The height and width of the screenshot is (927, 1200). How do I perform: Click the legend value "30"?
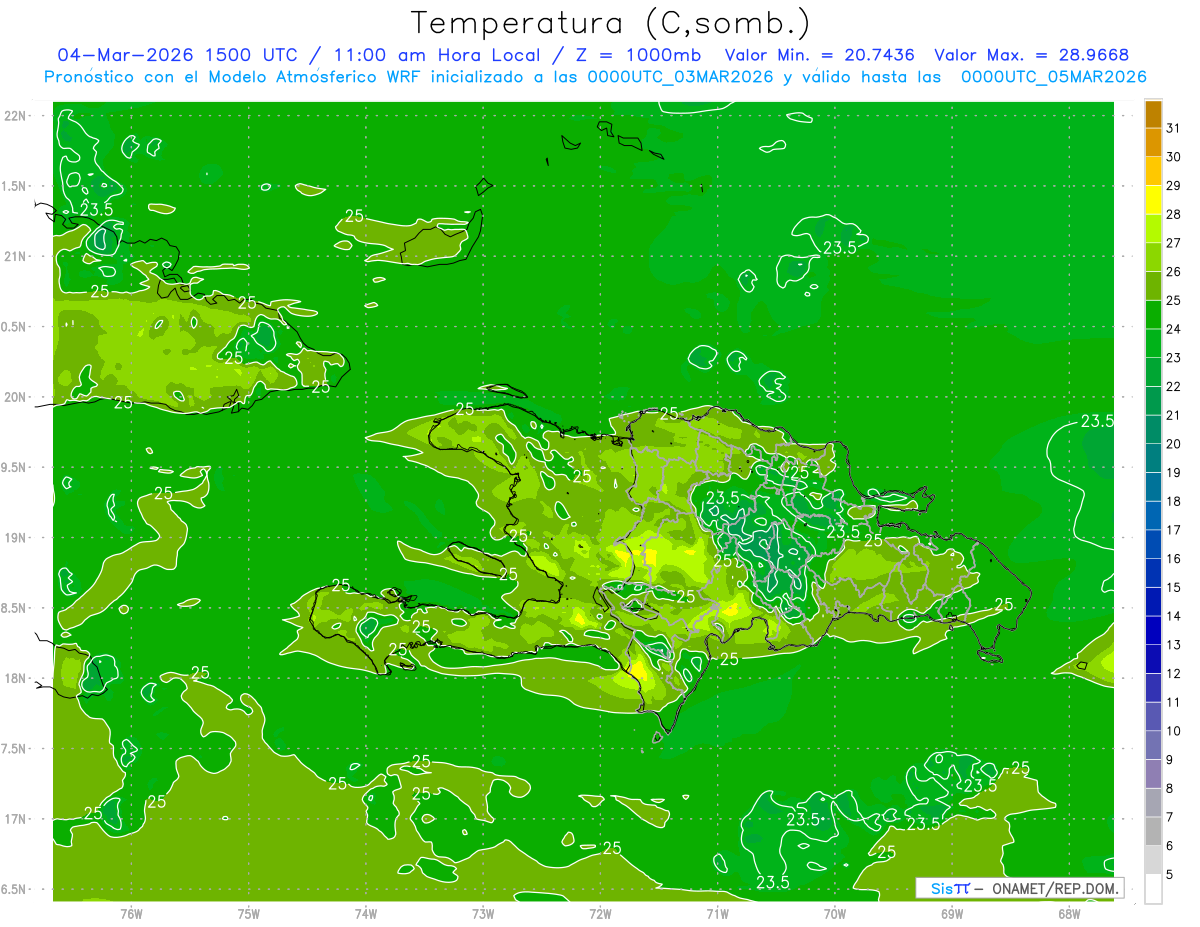coord(1174,157)
